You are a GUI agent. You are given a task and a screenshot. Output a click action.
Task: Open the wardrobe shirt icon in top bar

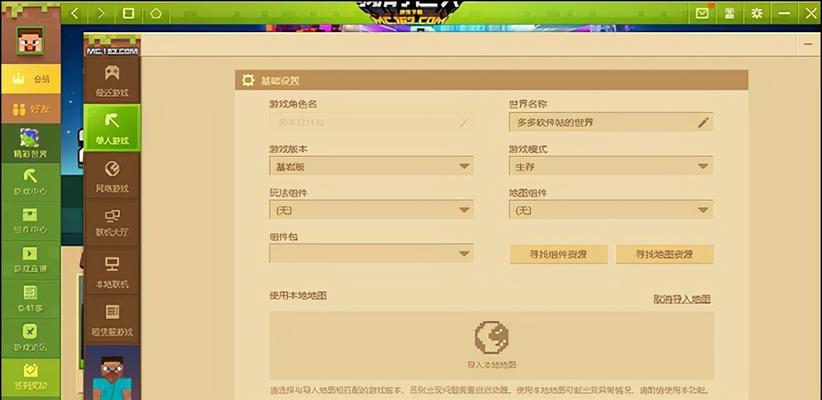coord(729,13)
